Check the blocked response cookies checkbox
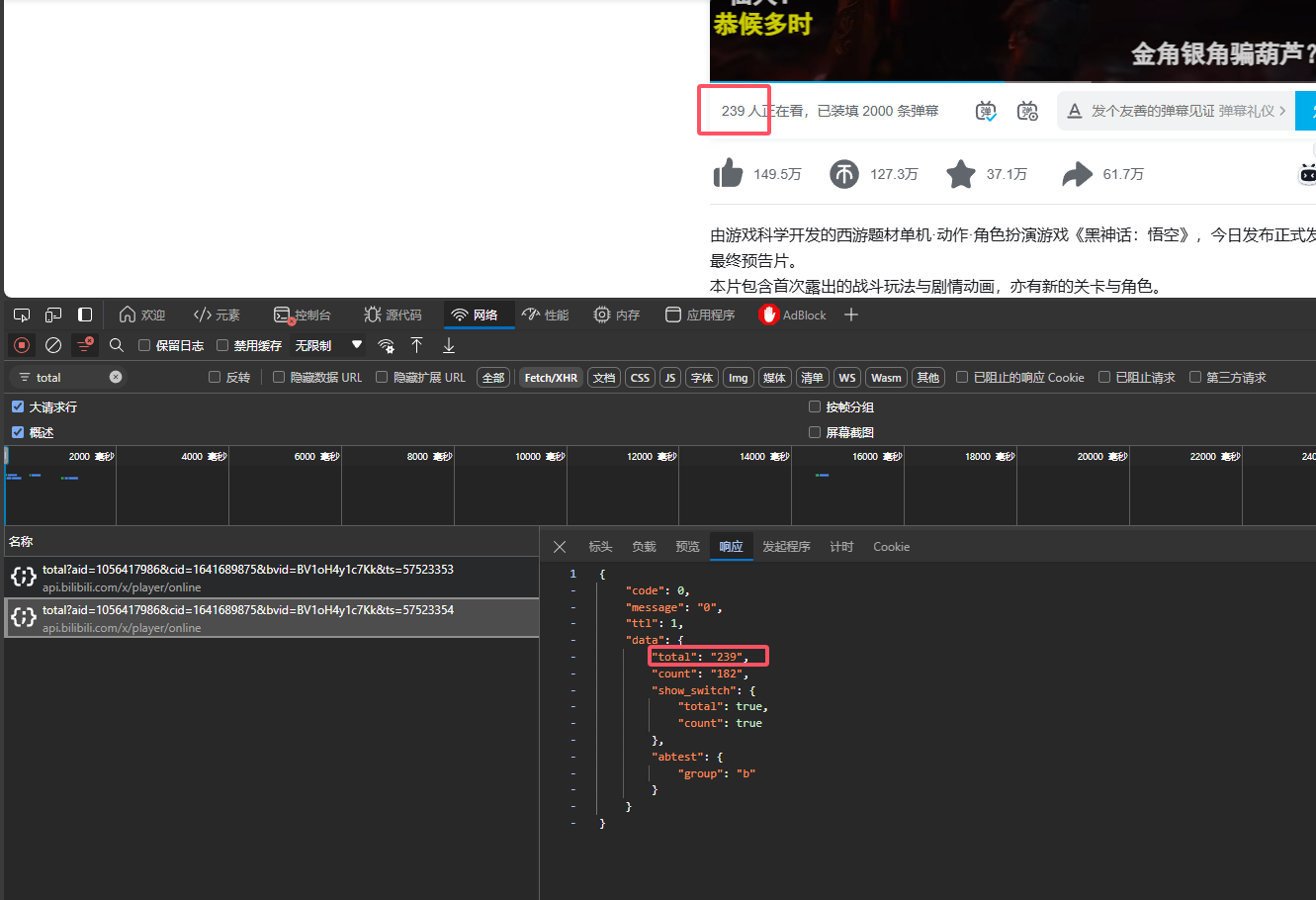Viewport: 1316px width, 900px height. click(962, 377)
